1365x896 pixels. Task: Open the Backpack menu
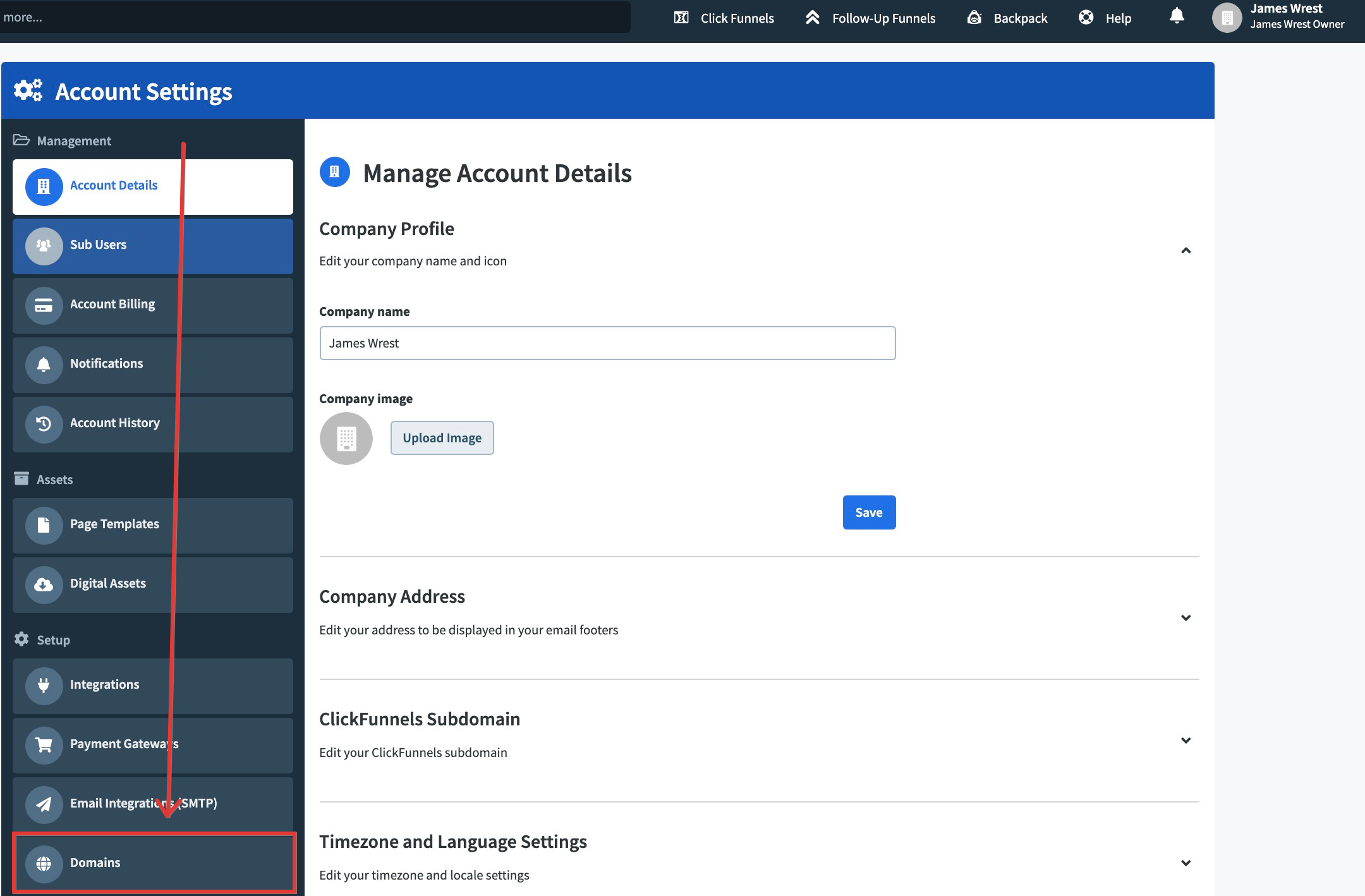(x=1007, y=18)
